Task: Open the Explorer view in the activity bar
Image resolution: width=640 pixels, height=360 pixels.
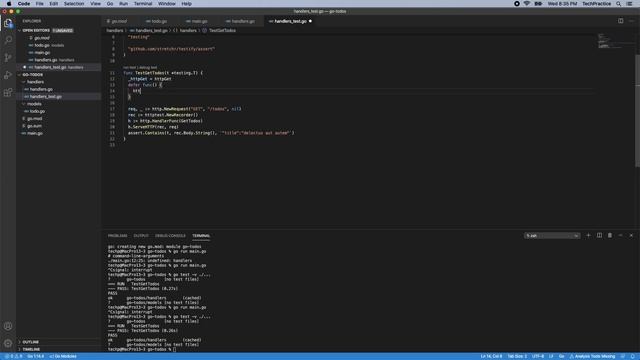Action: tap(8, 23)
